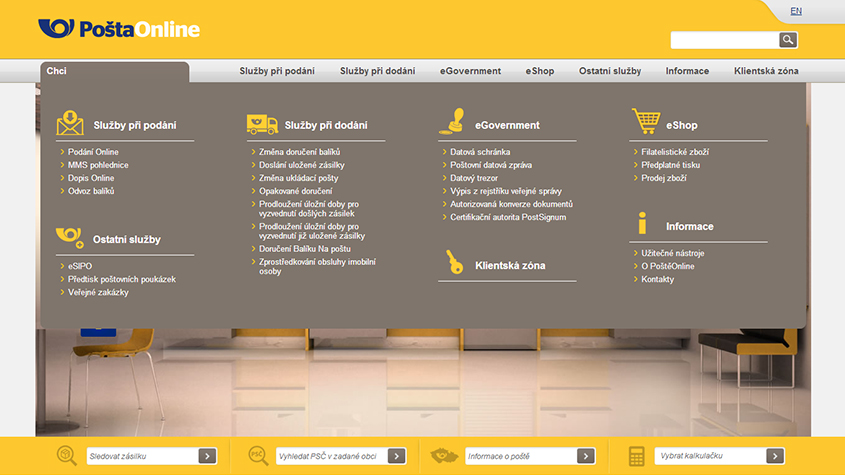Click the Klientská zóna key icon
Image resolution: width=845 pixels, height=475 pixels.
pyautogui.click(x=454, y=263)
